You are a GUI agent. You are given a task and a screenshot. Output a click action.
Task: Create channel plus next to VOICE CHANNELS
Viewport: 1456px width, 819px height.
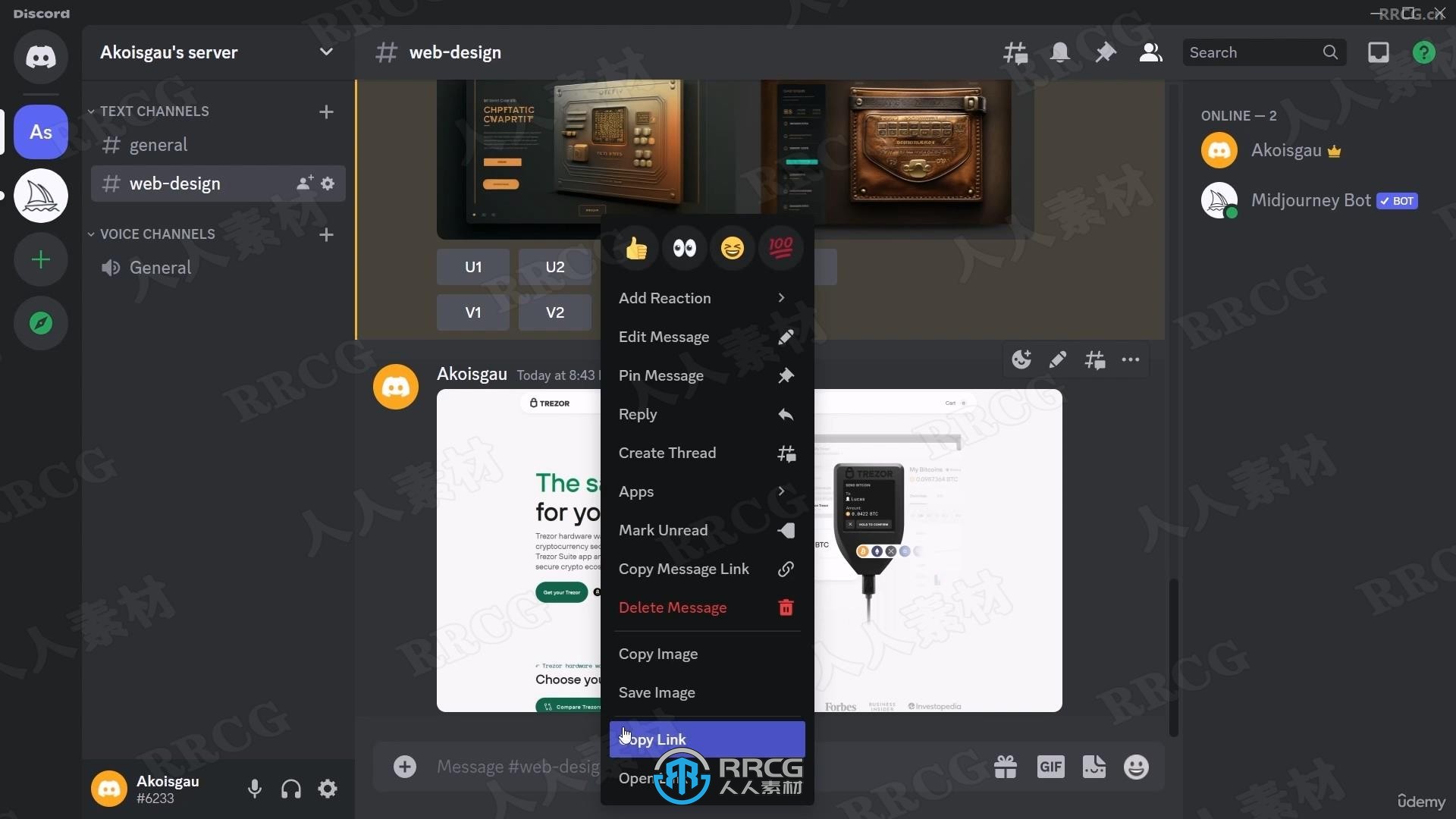click(326, 234)
